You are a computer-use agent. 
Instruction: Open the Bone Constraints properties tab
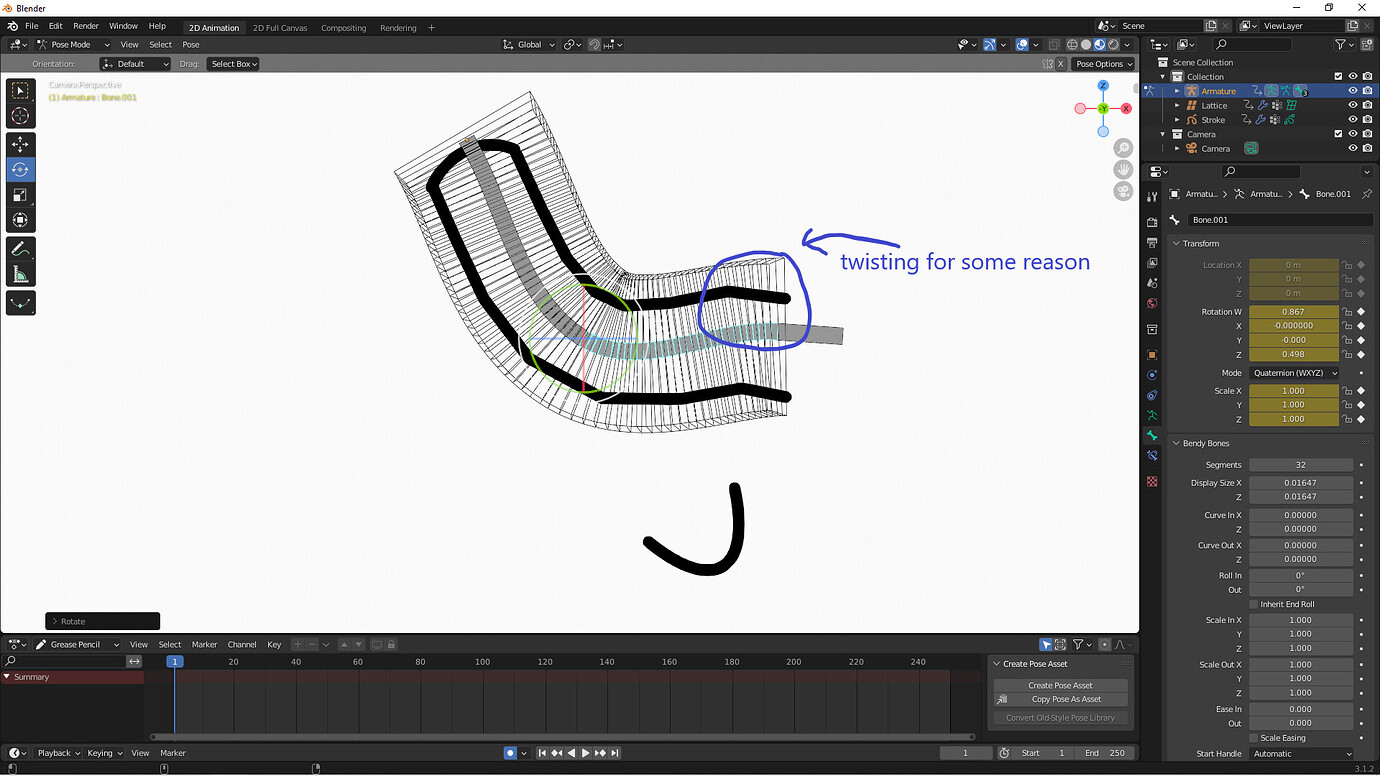tap(1152, 455)
